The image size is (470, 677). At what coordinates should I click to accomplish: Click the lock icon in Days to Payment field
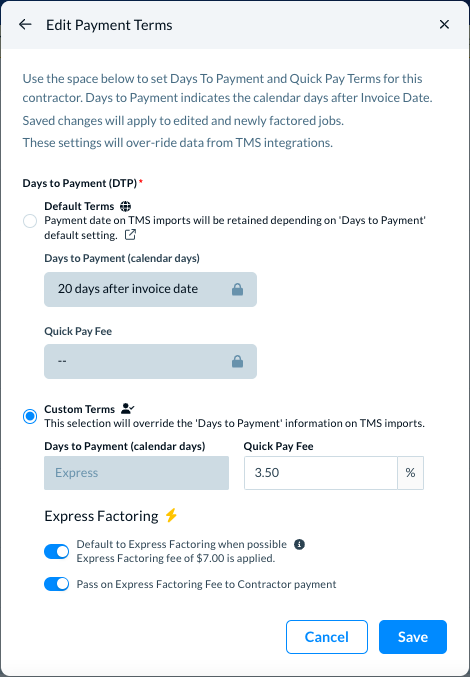[x=237, y=289]
